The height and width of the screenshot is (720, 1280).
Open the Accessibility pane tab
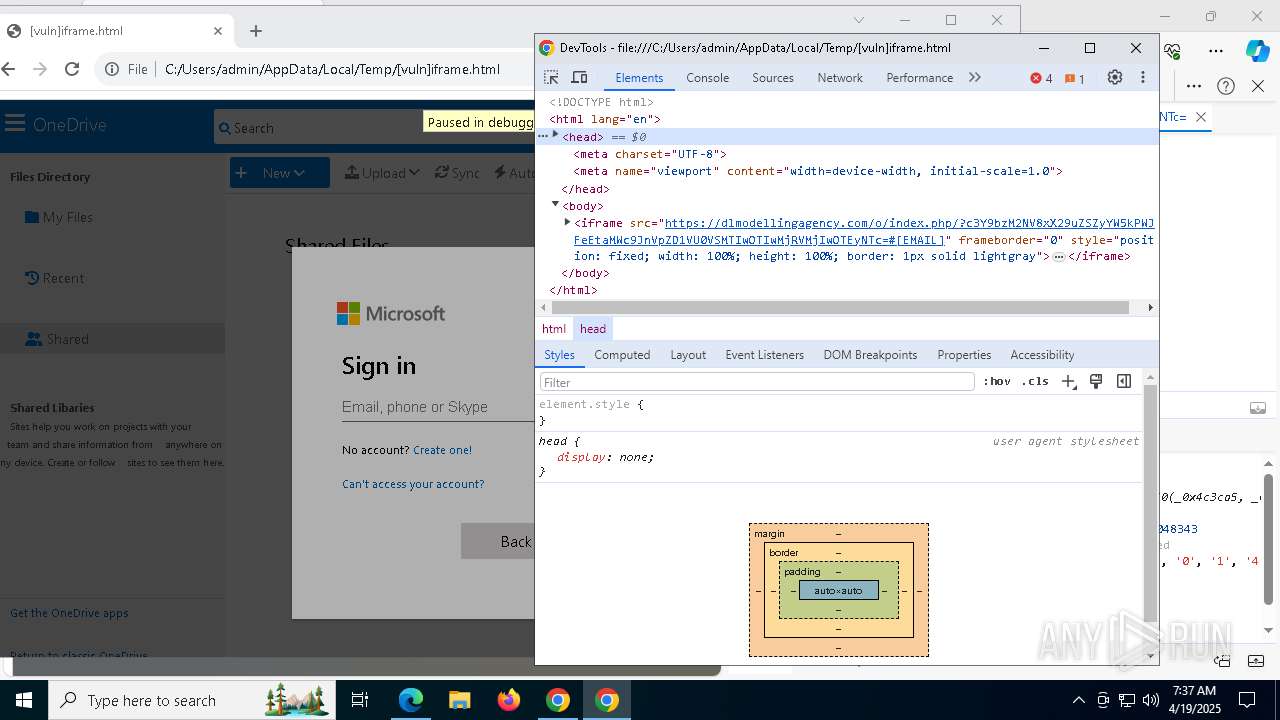coord(1042,355)
